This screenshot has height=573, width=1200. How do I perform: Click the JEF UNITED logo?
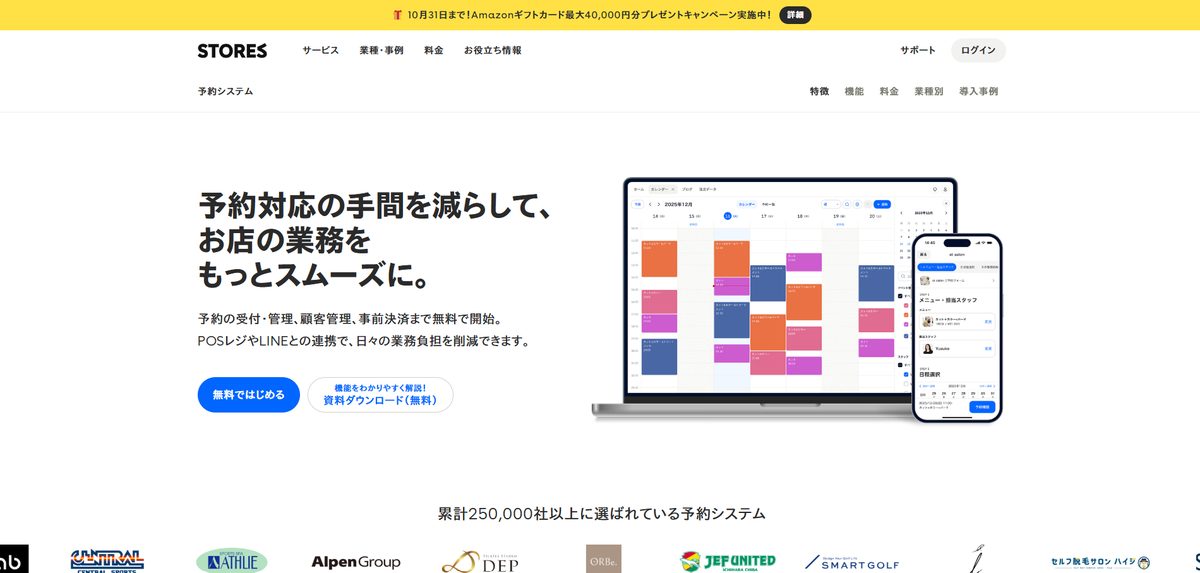click(x=728, y=561)
